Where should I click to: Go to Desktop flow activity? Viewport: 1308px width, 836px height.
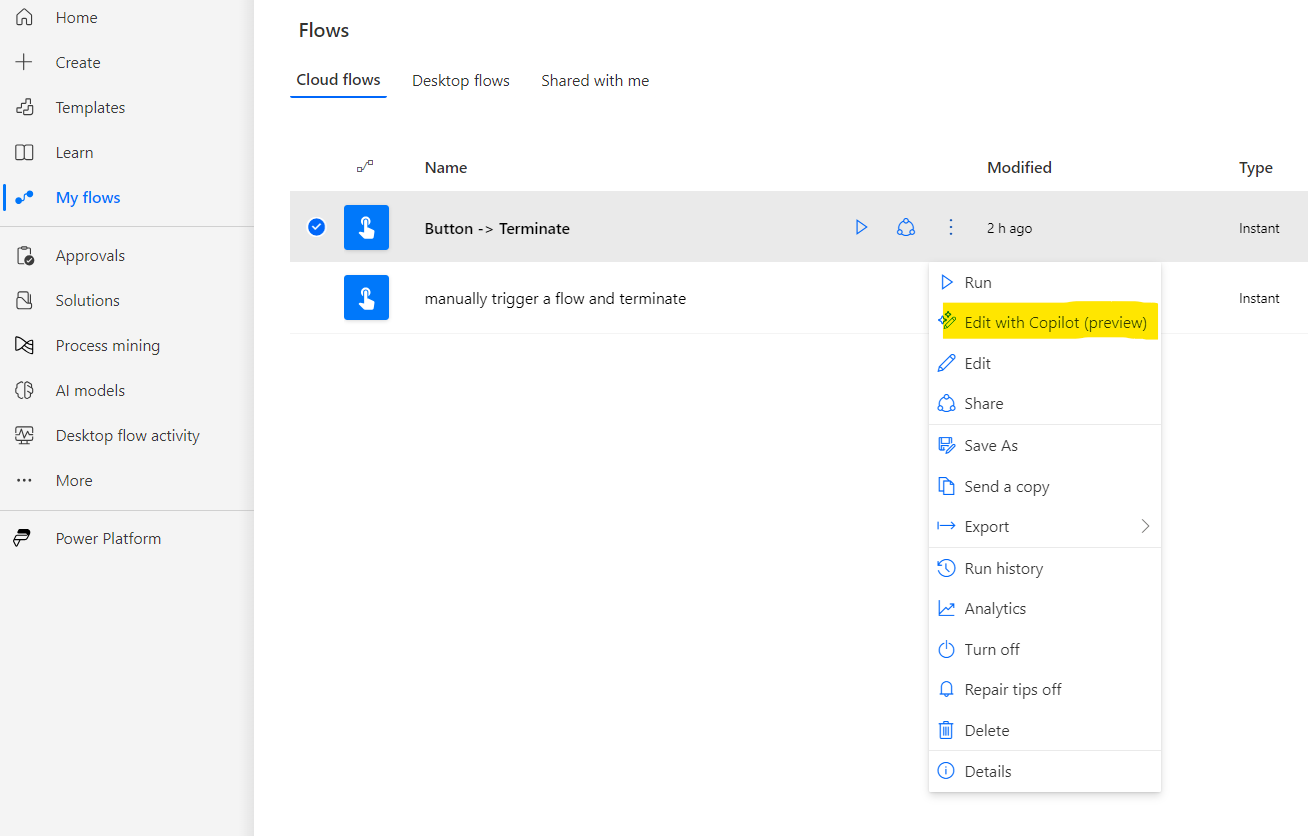coord(127,436)
